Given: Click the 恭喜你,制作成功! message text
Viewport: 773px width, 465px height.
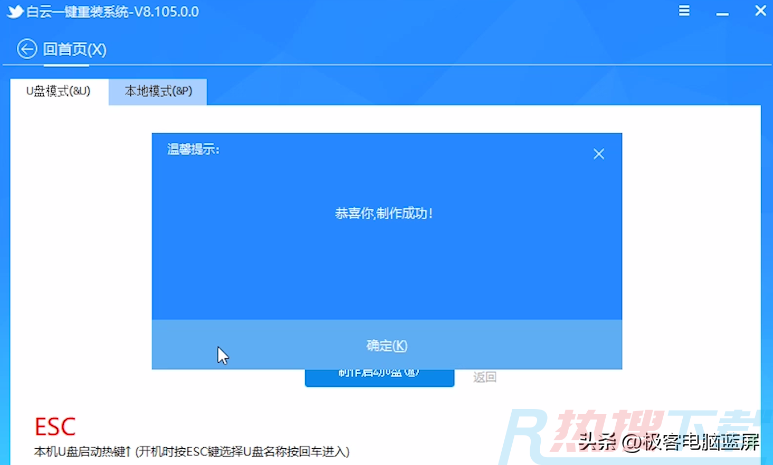Looking at the screenshot, I should [x=385, y=214].
